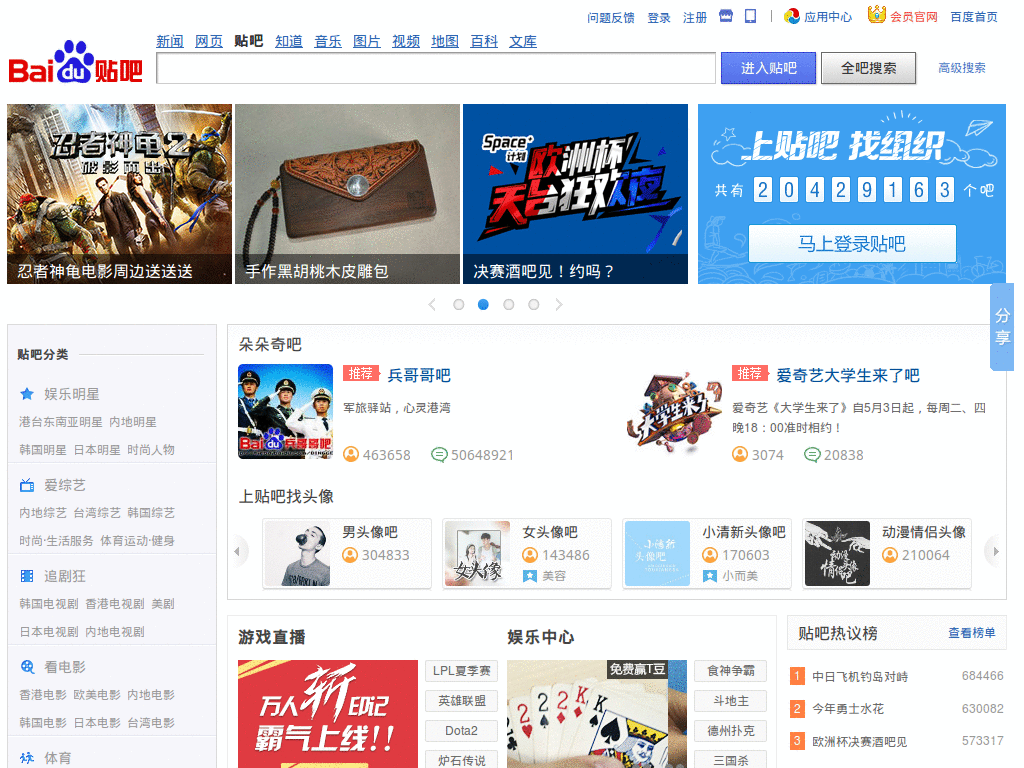Open the 欧美电影 category link
Viewport: 1024px width, 768px height.
click(x=97, y=695)
